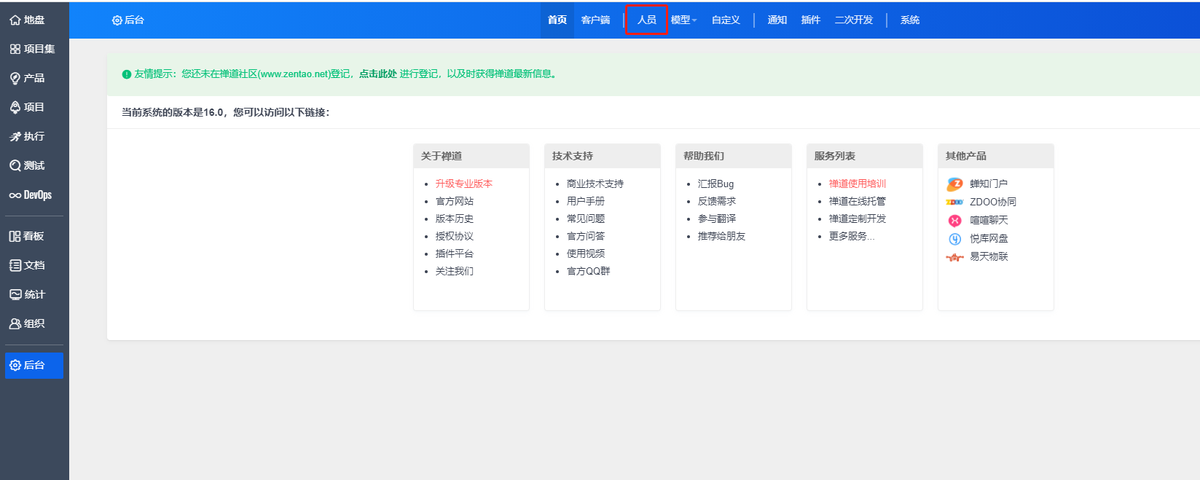Open 官方QQ群 link
Image resolution: width=1200 pixels, height=480 pixels.
588,272
